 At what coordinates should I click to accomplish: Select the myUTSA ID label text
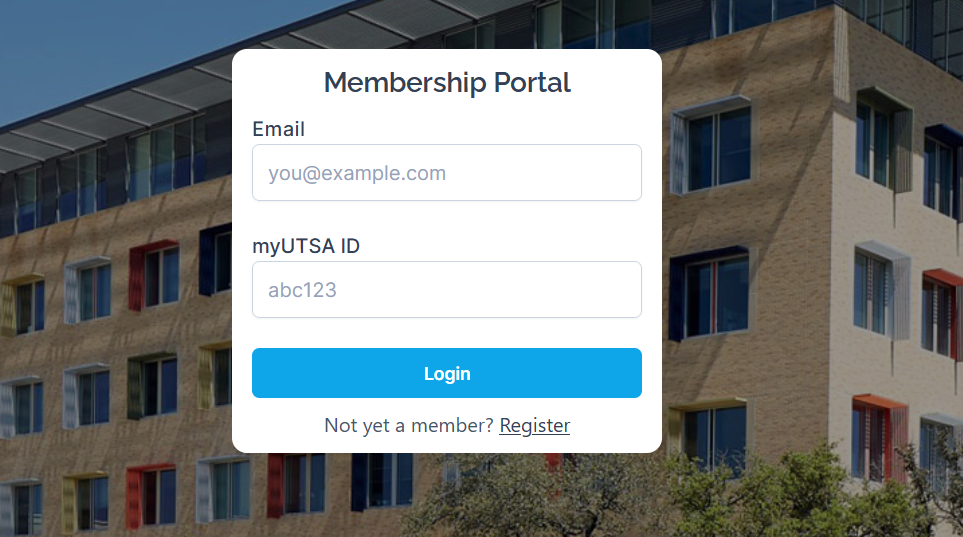pyautogui.click(x=305, y=246)
